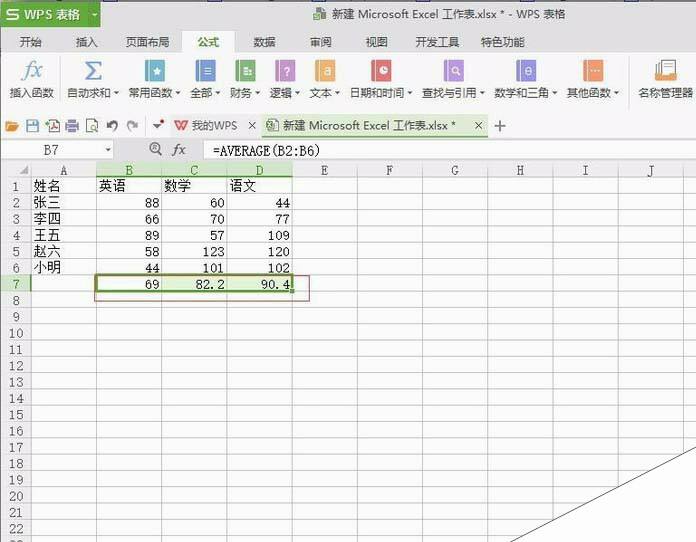696x542 pixels.
Task: Expand the quick access toolbar customize arrow
Action: pyautogui.click(x=158, y=125)
